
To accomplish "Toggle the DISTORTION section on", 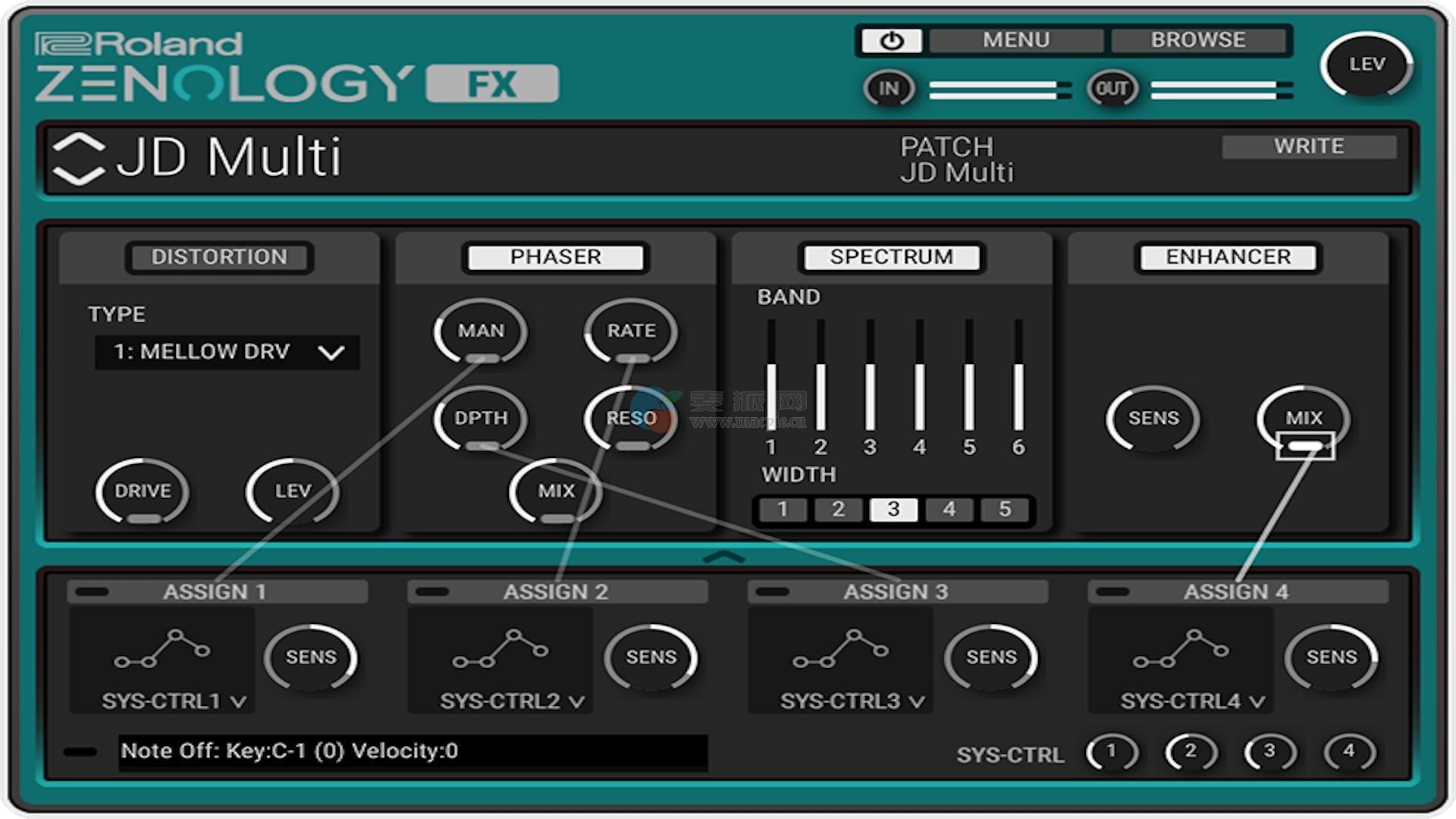I will click(219, 257).
